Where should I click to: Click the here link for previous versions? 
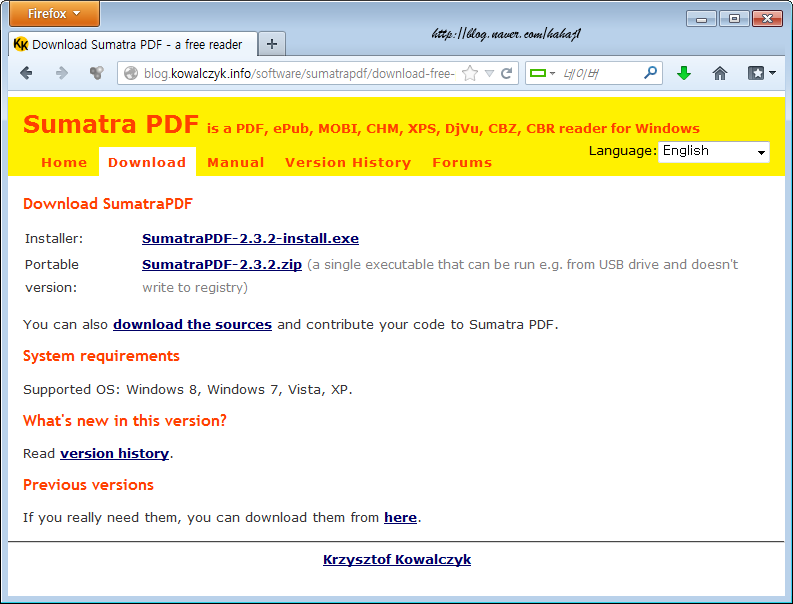point(400,517)
